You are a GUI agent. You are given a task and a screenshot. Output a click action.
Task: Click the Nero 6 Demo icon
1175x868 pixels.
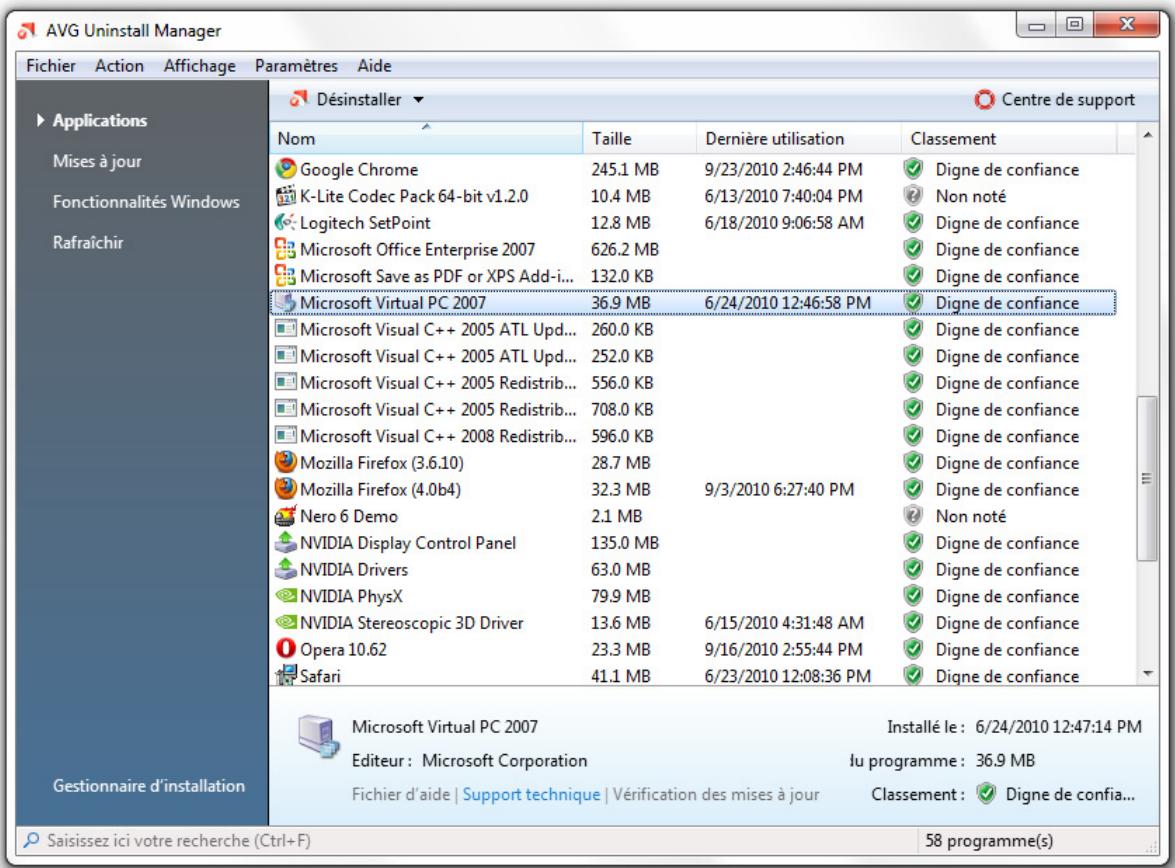point(286,516)
